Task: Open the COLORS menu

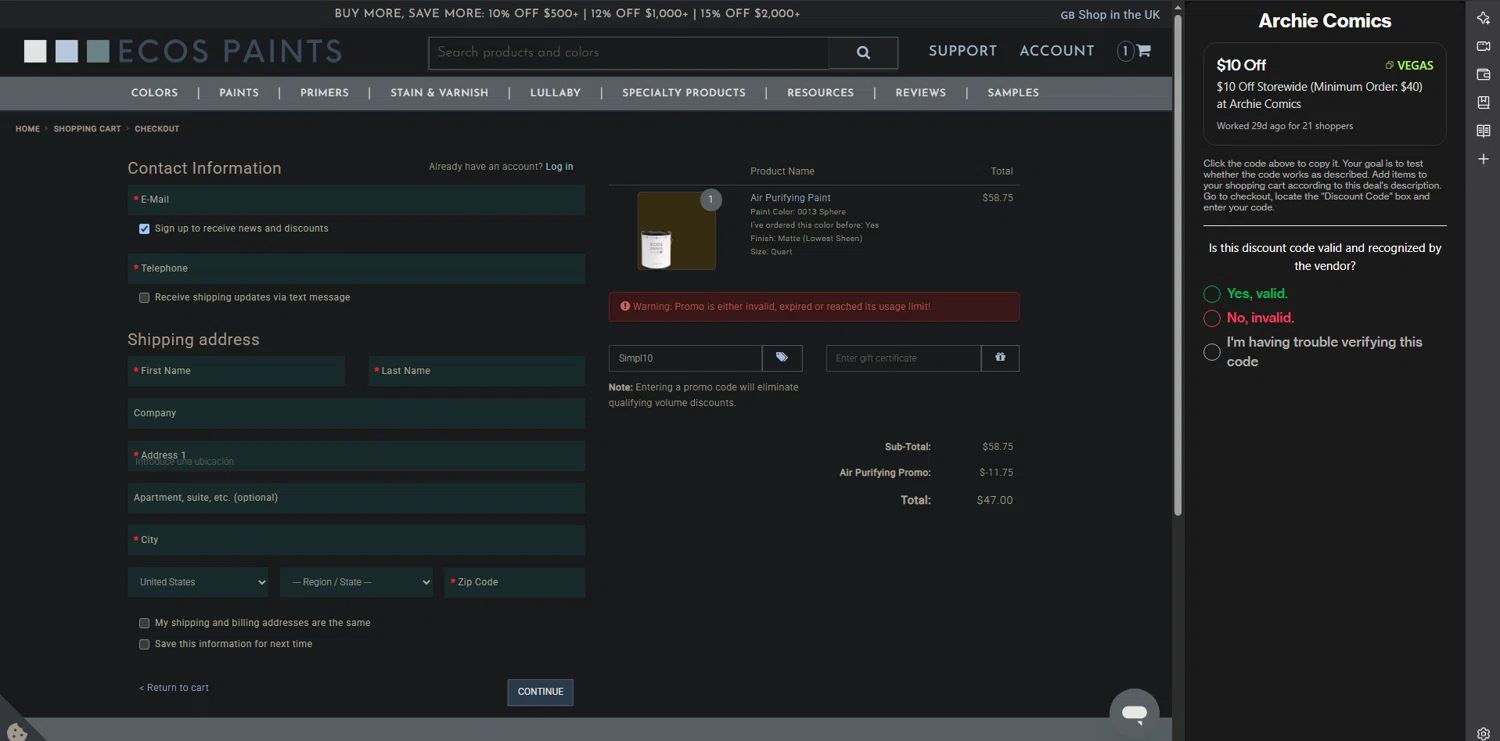Action: (154, 93)
